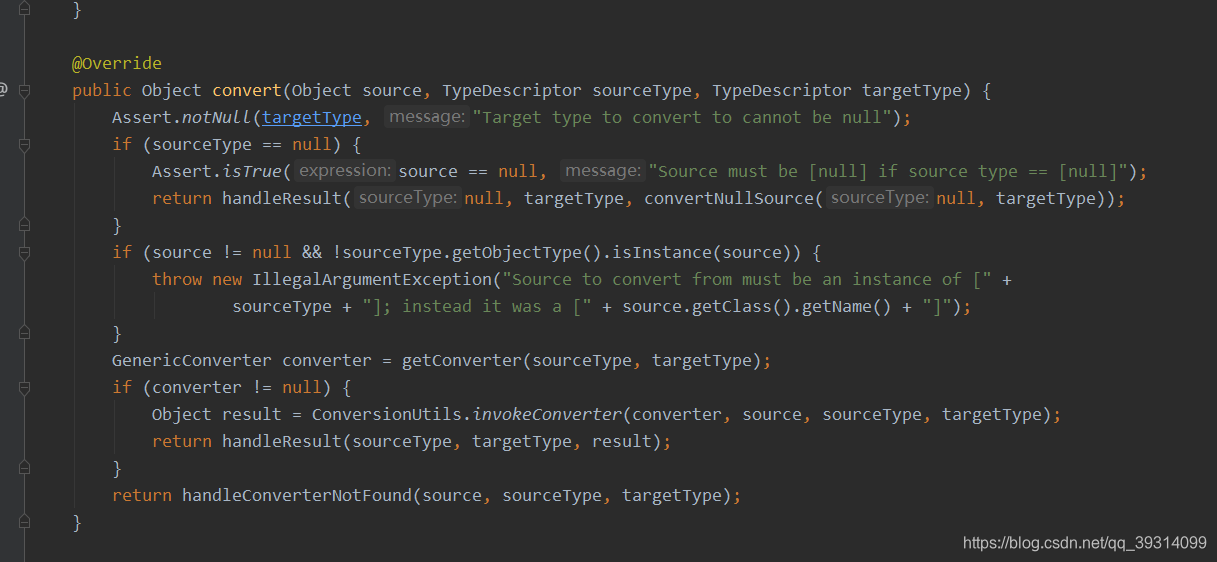
Task: Click 'getConverter' method call
Action: tap(462, 360)
